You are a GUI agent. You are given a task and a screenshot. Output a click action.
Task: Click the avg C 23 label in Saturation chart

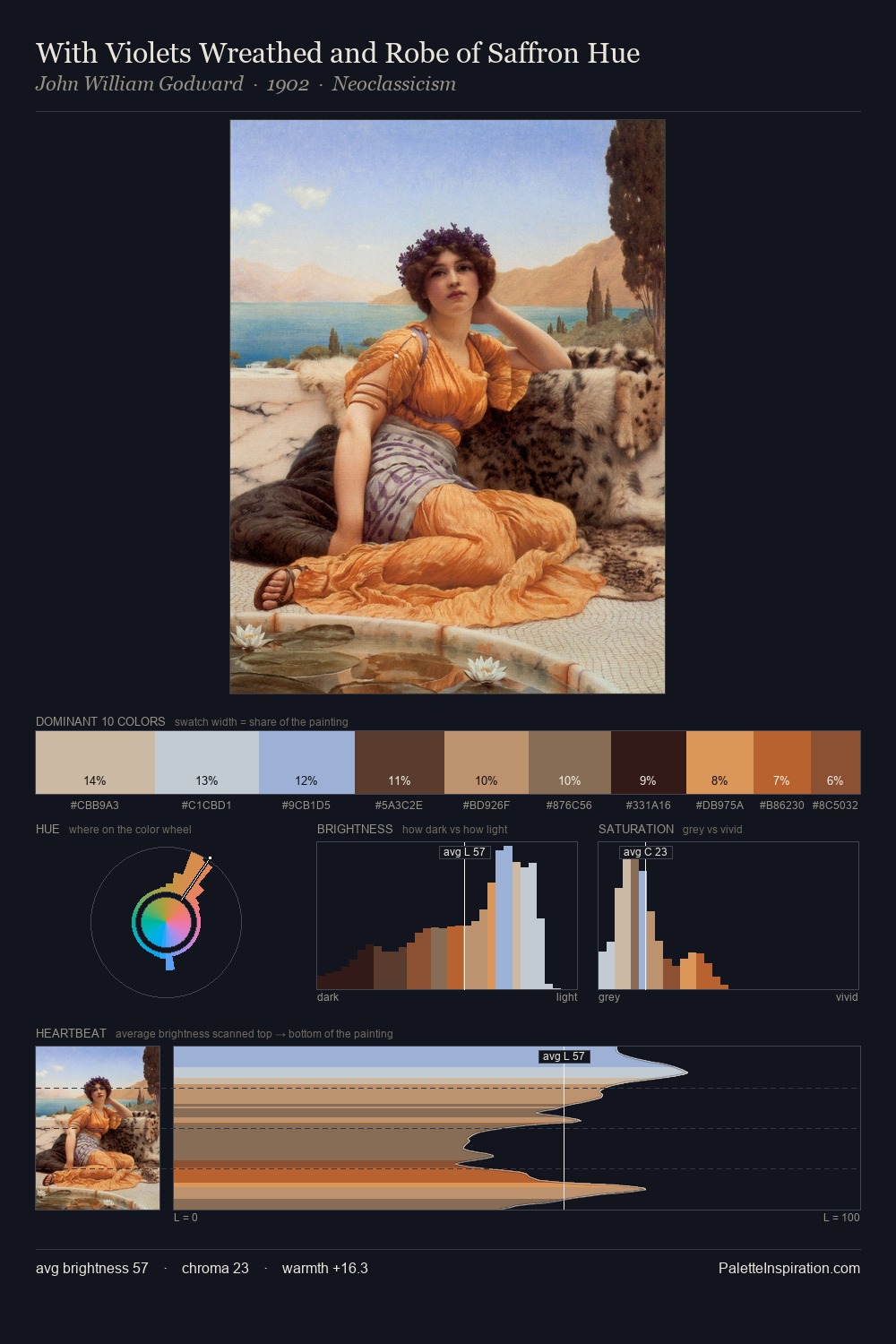pos(645,852)
